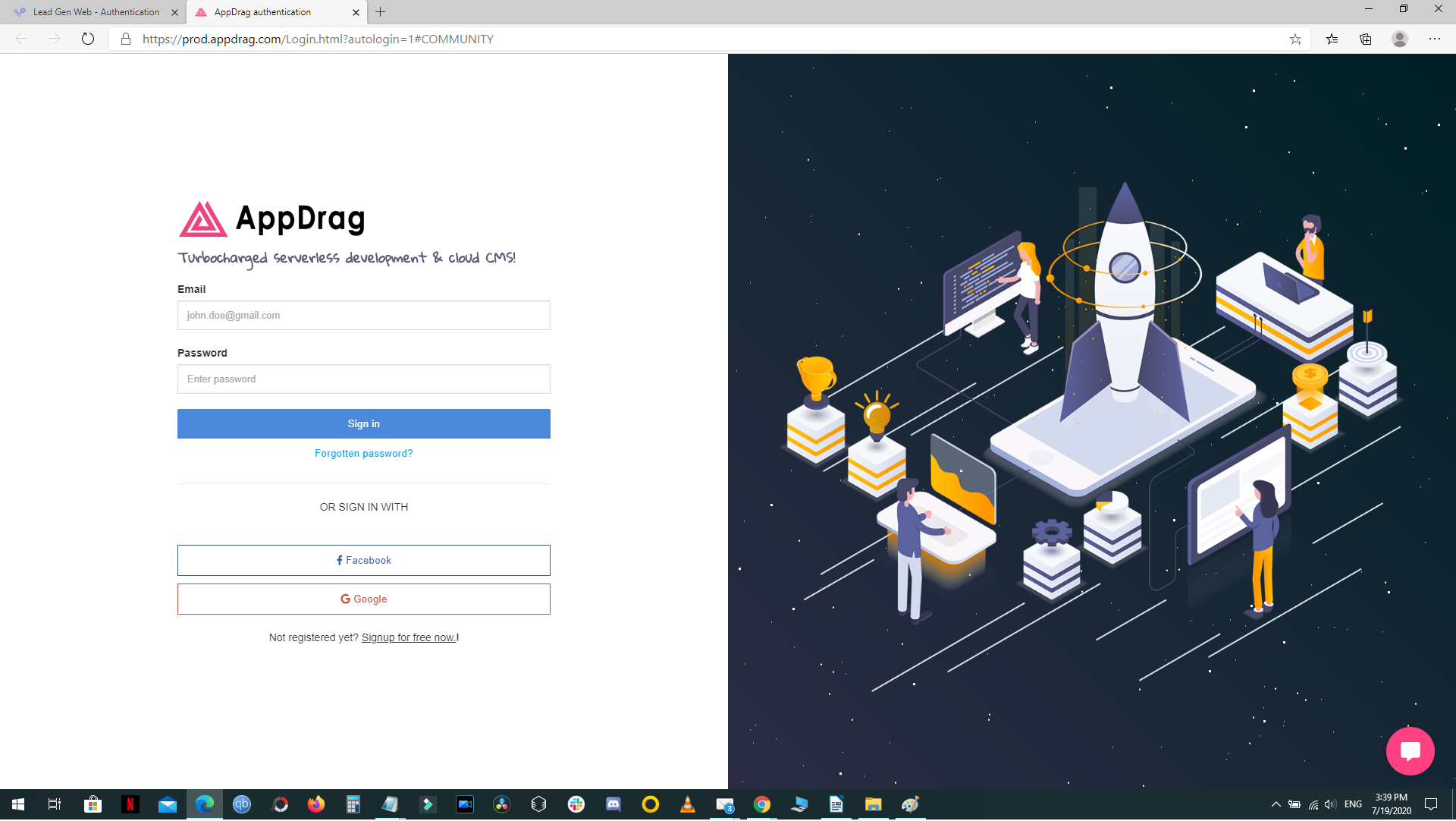The image size is (1456, 821).
Task: Click the blue Sign in button
Action: pos(363,424)
